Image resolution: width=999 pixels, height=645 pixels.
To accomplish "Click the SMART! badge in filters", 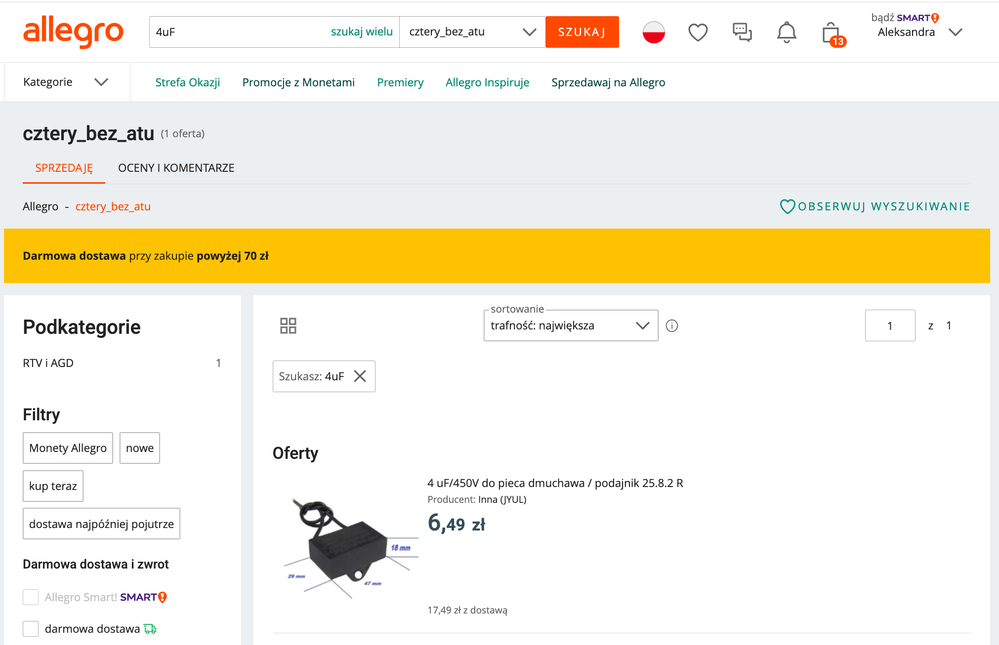I will coord(143,597).
